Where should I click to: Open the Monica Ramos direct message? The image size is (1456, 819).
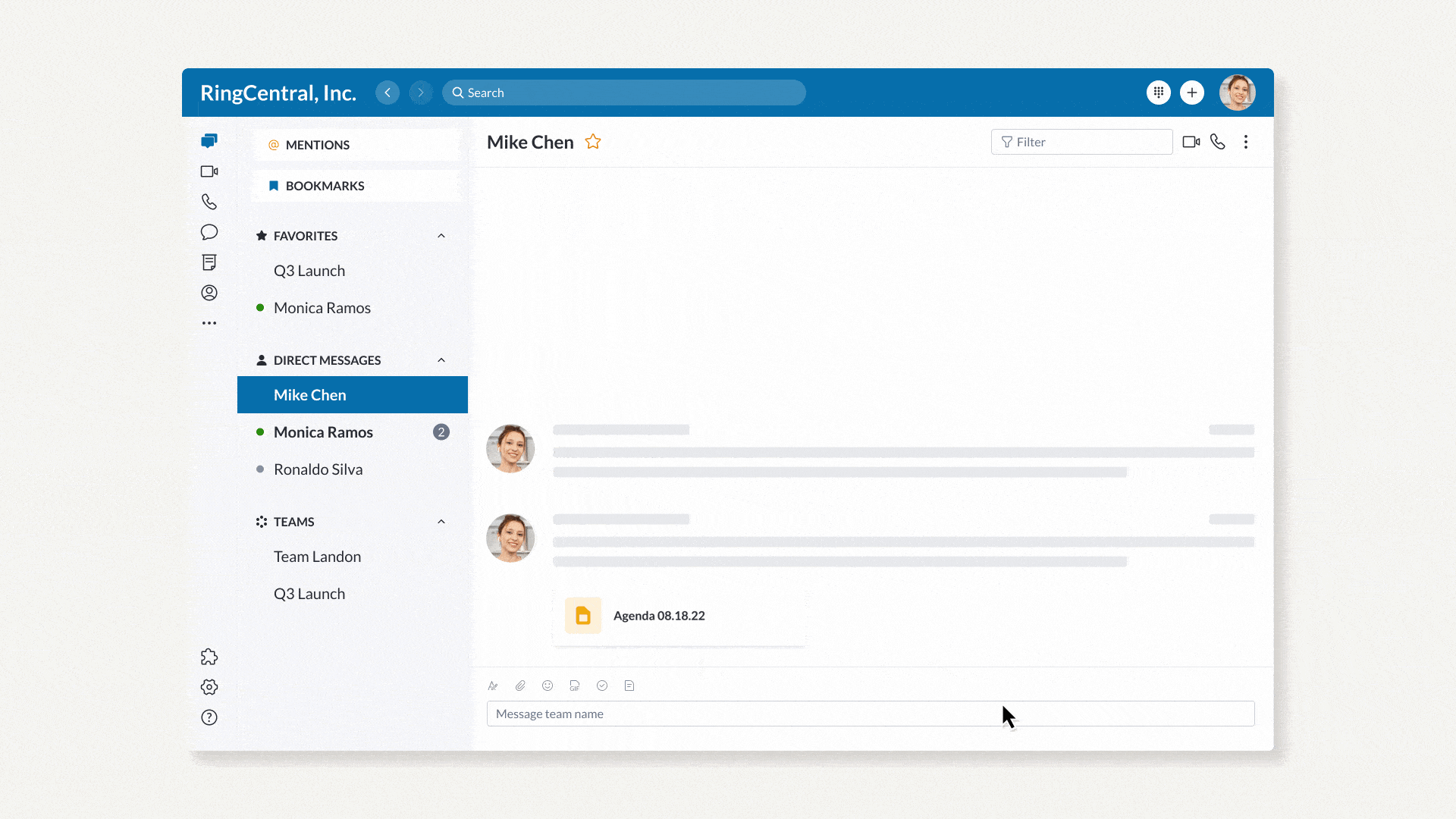(x=324, y=432)
